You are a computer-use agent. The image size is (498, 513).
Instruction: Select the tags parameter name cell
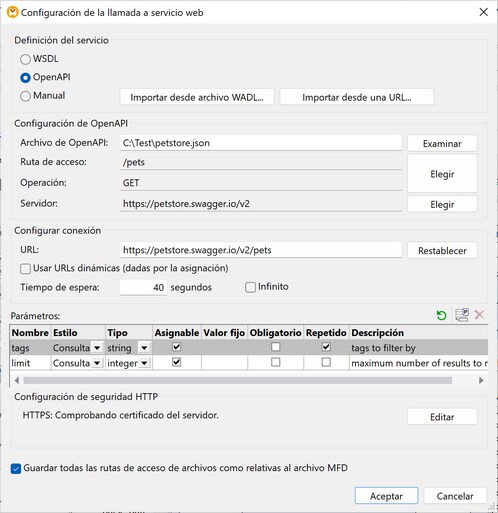pos(30,348)
